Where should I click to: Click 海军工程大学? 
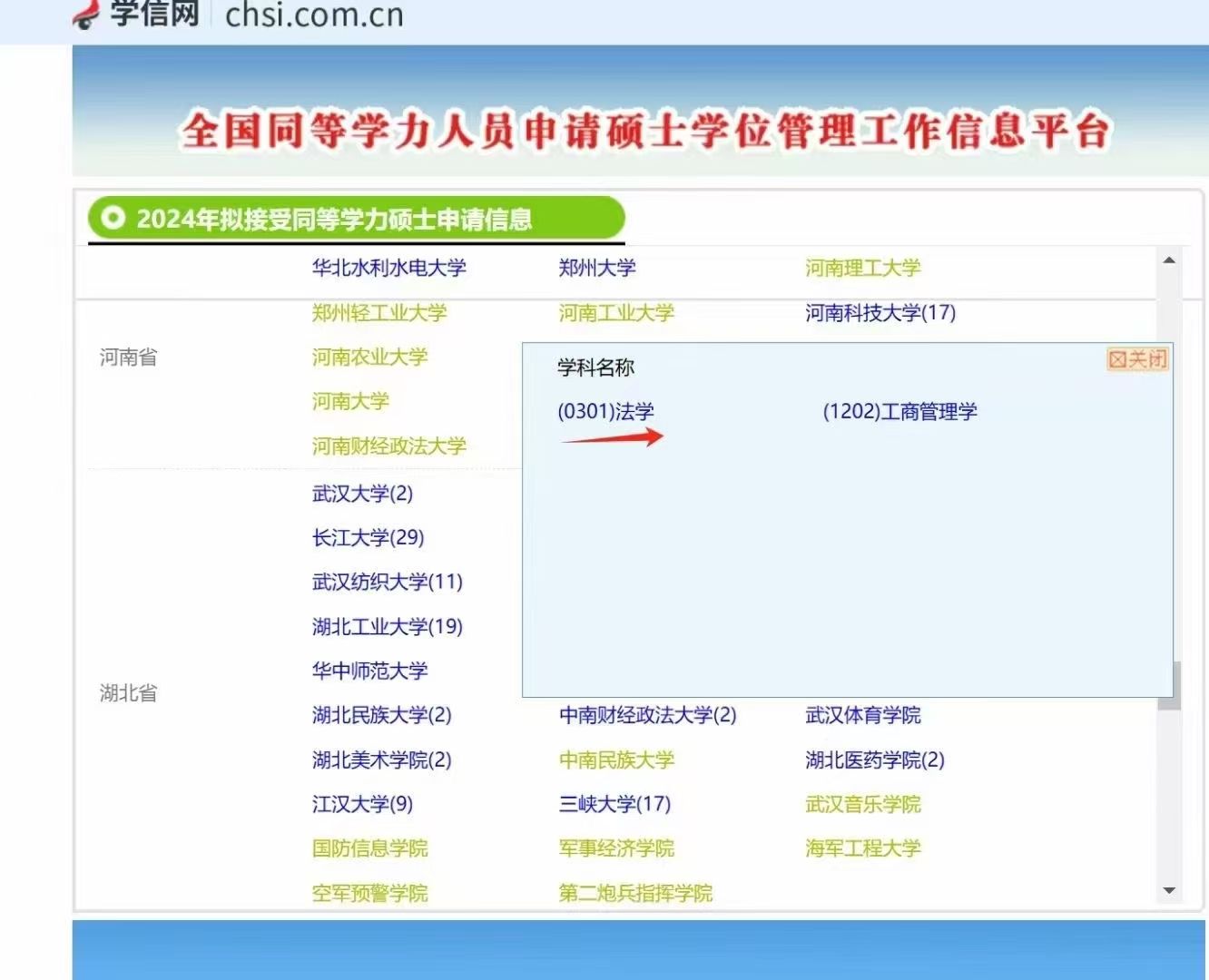click(862, 848)
